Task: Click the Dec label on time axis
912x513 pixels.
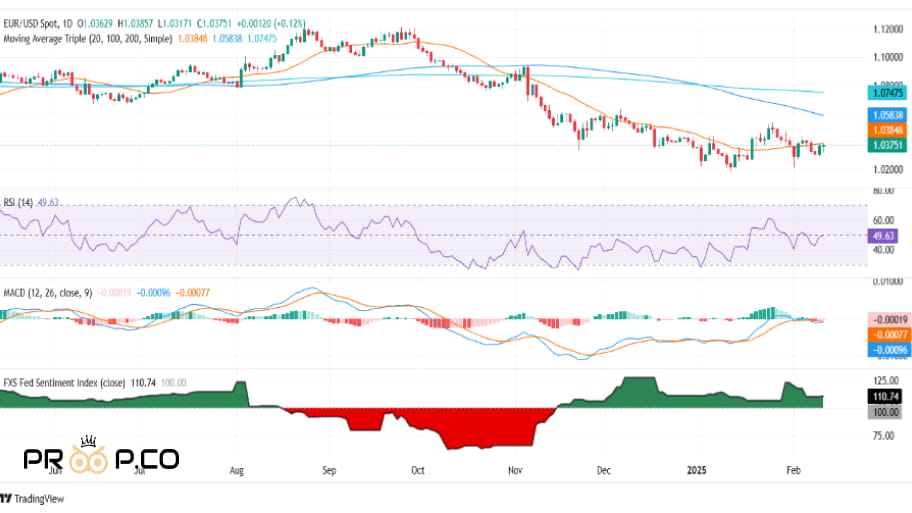Action: (x=604, y=471)
